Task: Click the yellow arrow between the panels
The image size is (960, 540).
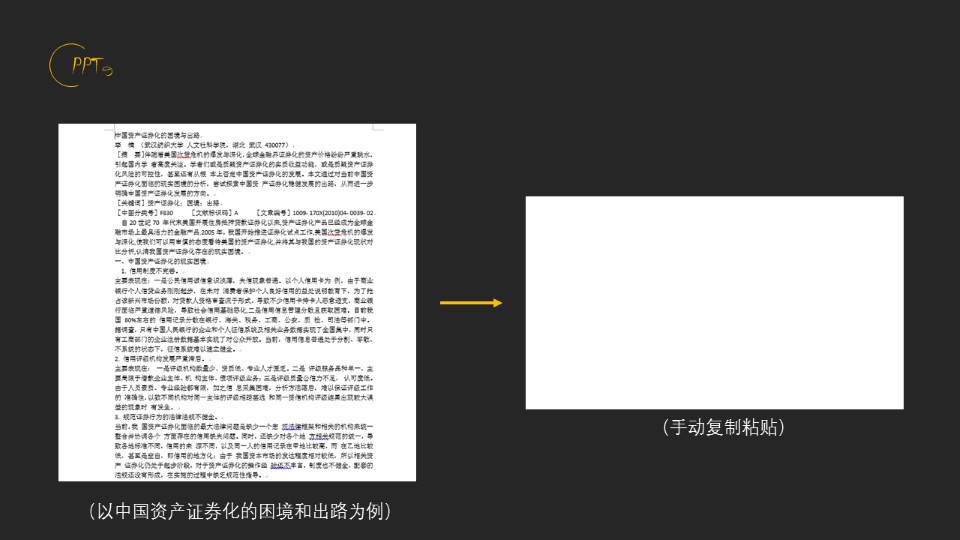Action: 470,302
